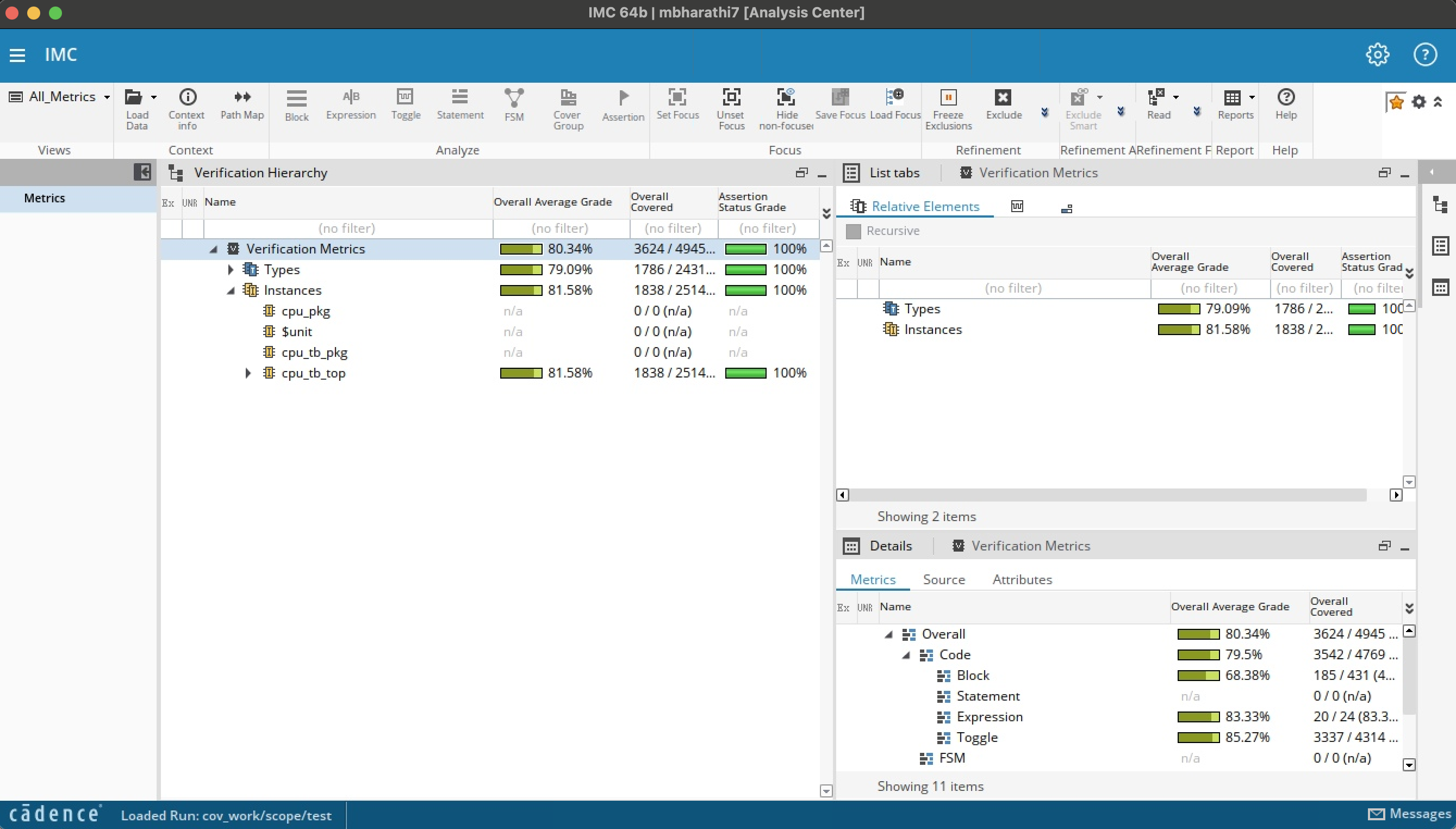The width and height of the screenshot is (1456, 829).
Task: Open the Load Data tool
Action: (x=136, y=110)
